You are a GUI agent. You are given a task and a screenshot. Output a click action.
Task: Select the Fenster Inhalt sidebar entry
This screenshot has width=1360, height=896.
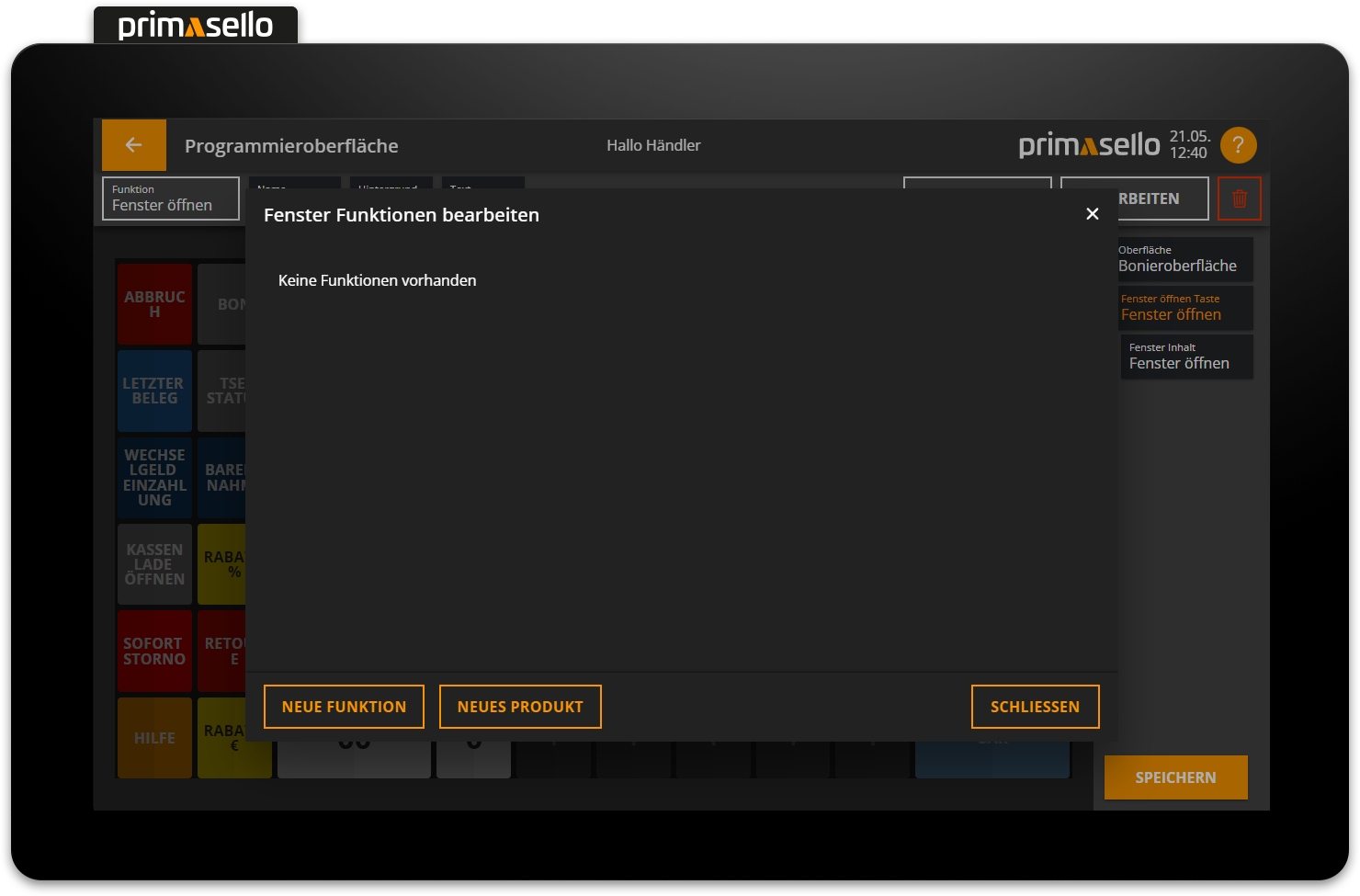click(x=1185, y=356)
